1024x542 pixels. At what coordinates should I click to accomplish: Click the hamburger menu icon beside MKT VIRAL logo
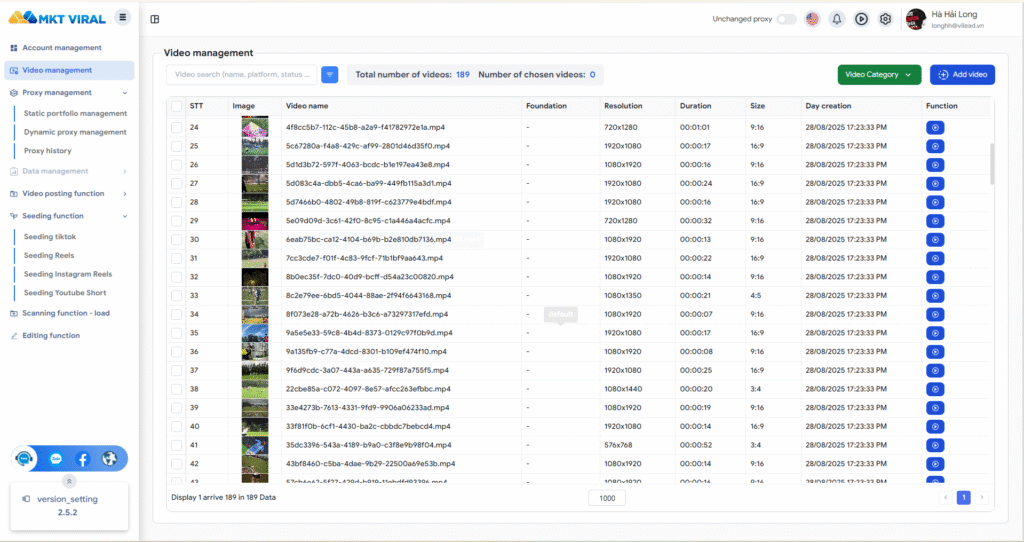click(x=122, y=18)
